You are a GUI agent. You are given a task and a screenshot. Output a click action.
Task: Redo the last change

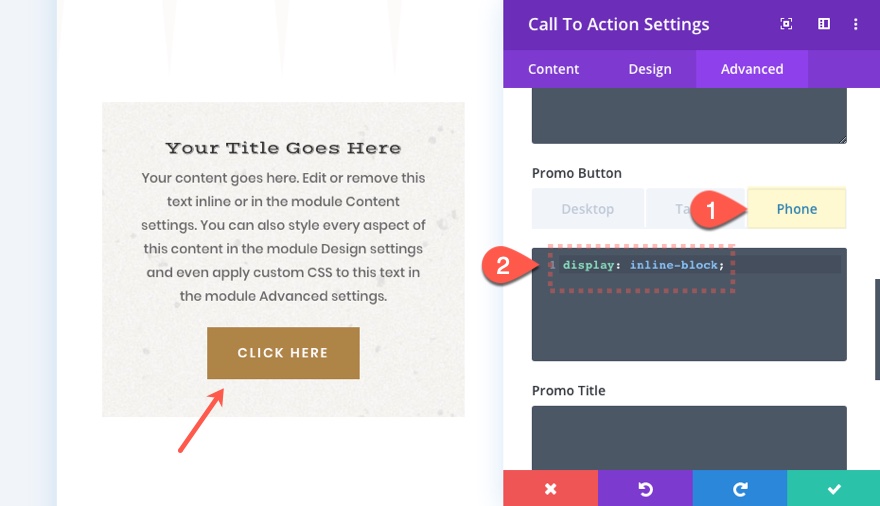pyautogui.click(x=740, y=488)
